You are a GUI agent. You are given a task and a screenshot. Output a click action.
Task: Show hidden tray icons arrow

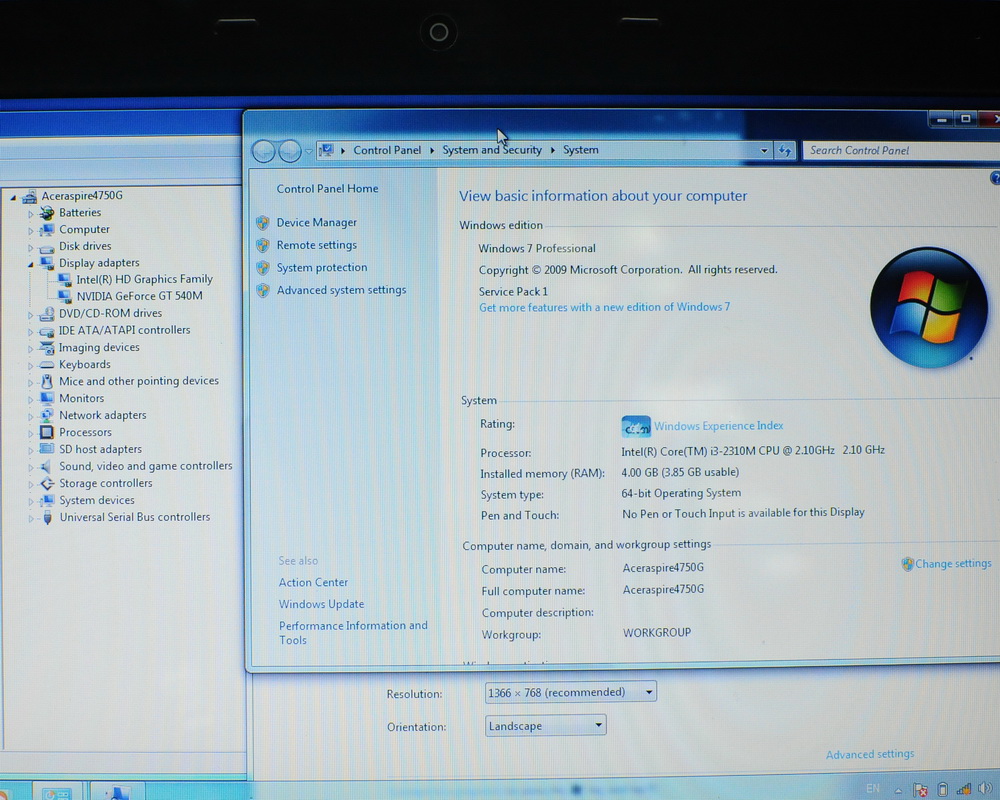(x=898, y=791)
